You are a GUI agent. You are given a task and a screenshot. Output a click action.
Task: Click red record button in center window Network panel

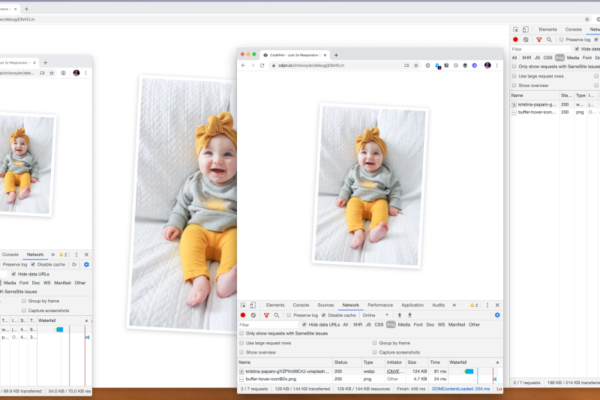pyautogui.click(x=243, y=315)
